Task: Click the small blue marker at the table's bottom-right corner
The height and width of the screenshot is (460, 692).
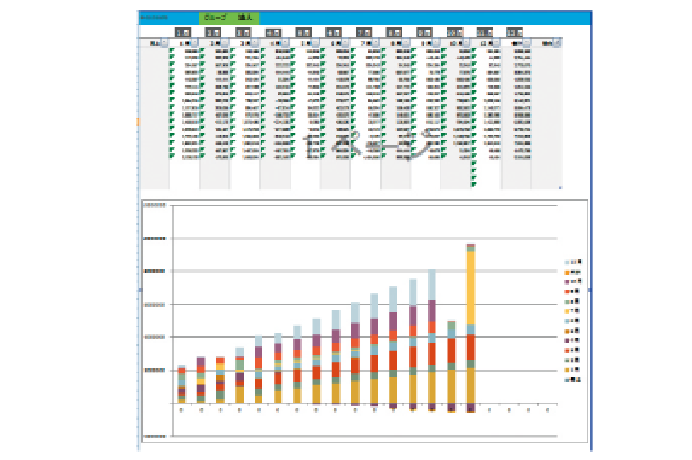Action: coord(559,187)
